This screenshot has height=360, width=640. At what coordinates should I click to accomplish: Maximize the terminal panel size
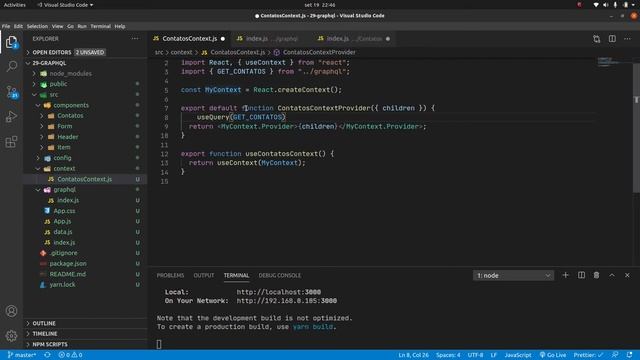(612, 275)
